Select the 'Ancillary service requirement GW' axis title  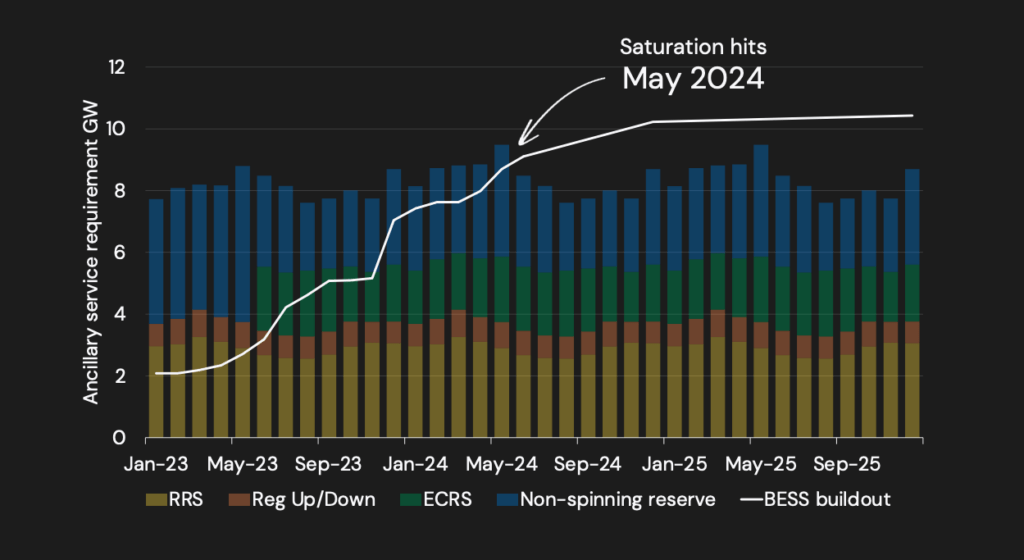[x=91, y=251]
